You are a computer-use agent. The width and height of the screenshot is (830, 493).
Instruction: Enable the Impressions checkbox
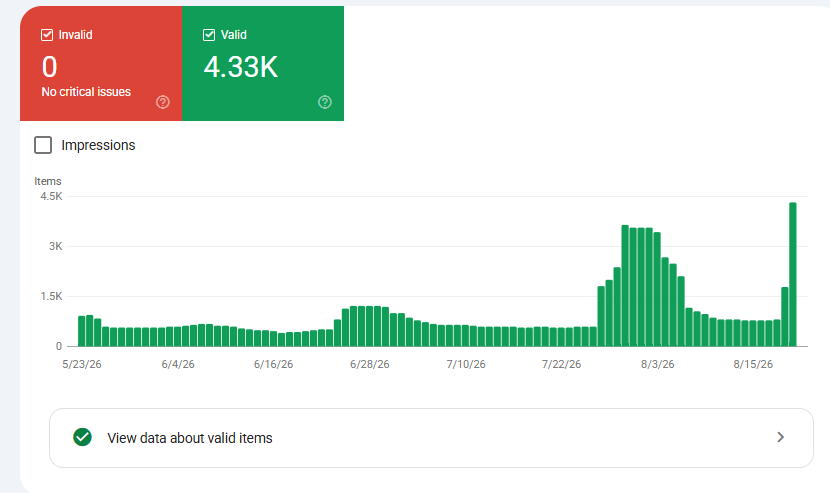[x=43, y=145]
